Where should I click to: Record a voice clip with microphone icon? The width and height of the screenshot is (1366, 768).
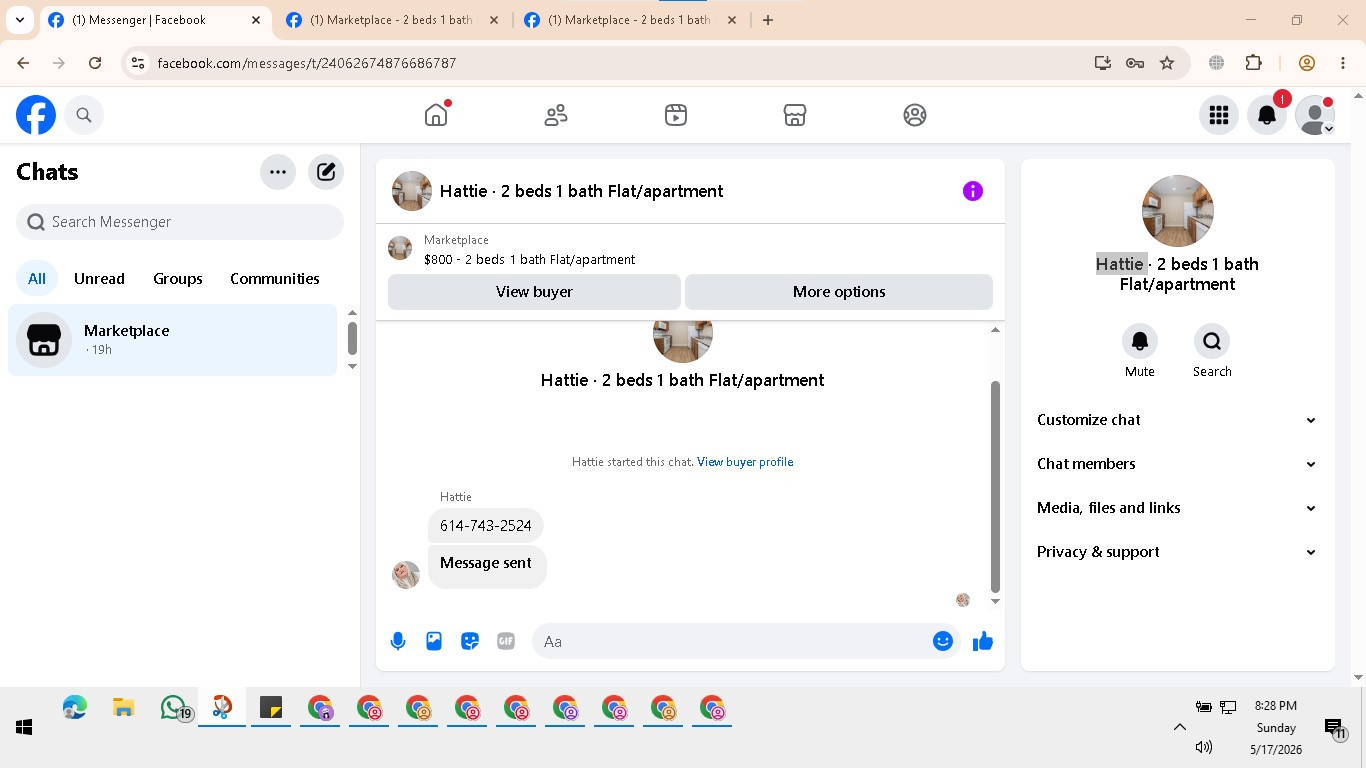(x=398, y=642)
